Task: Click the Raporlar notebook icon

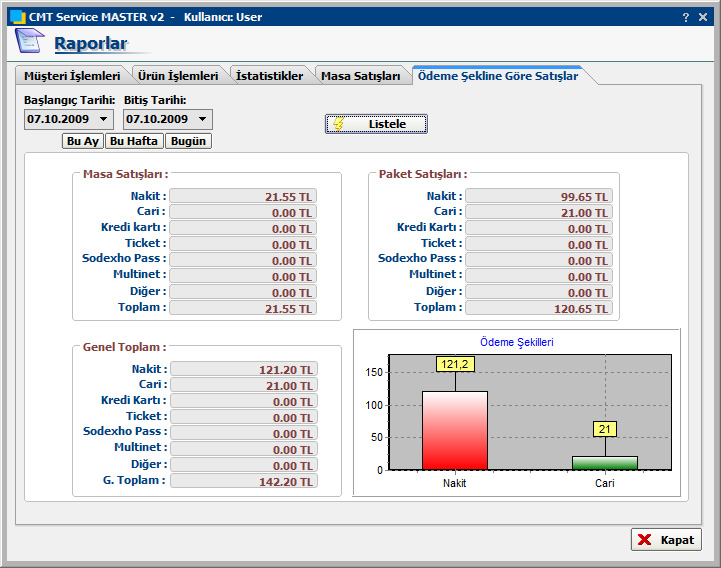Action: click(x=30, y=42)
